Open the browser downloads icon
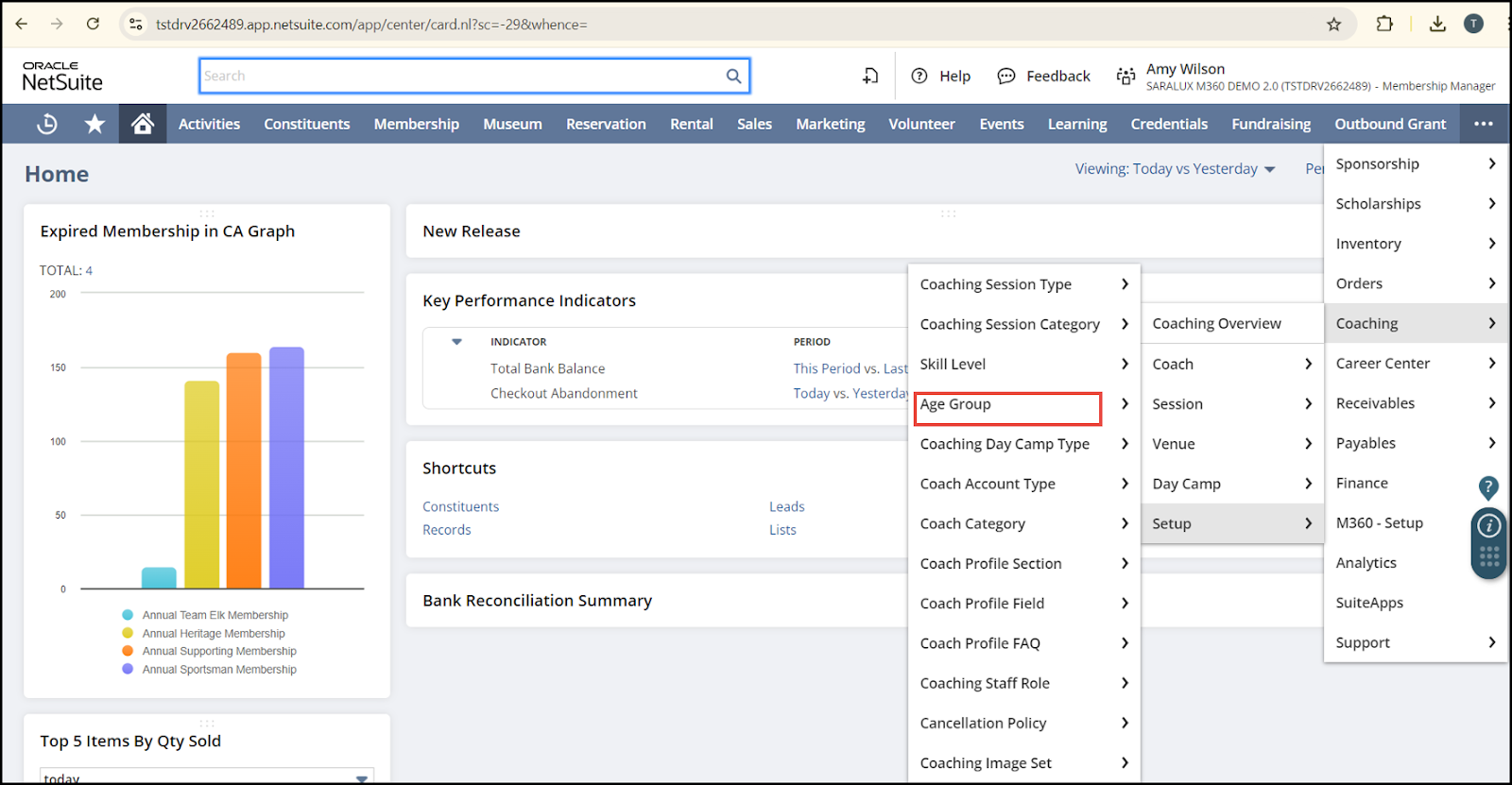Viewport: 1512px width, 785px height. [1437, 25]
